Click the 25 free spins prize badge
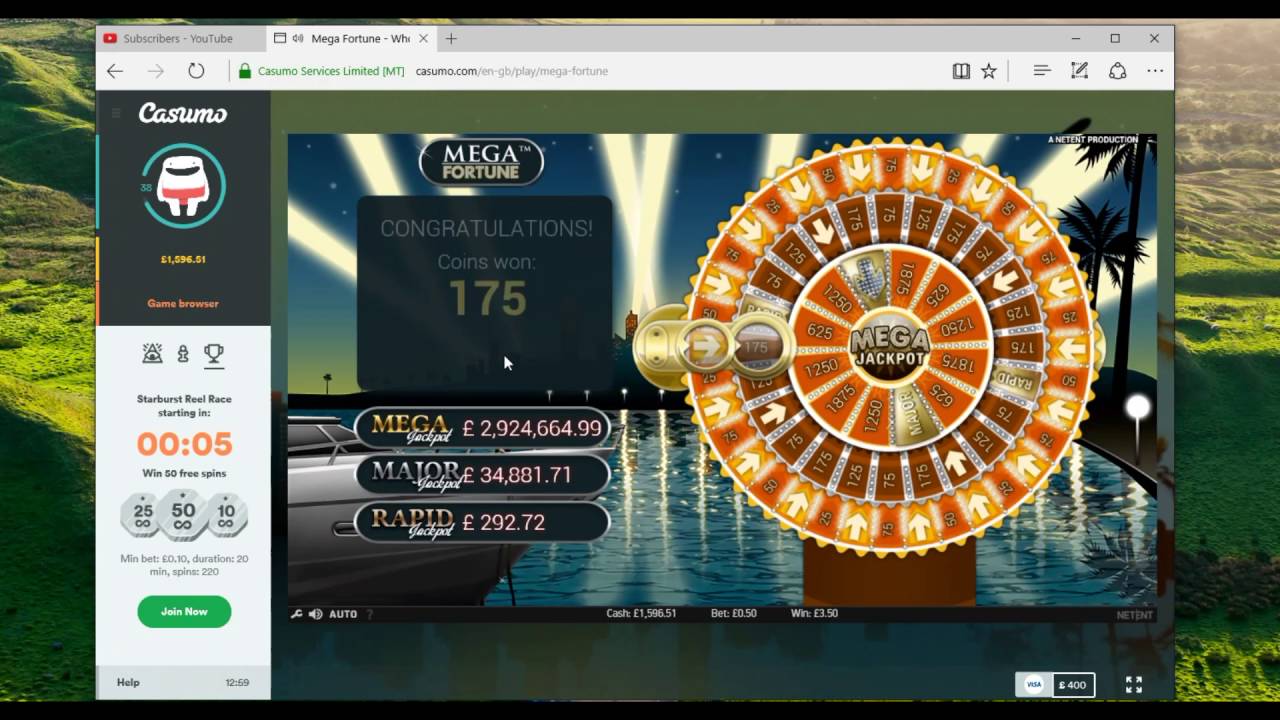The width and height of the screenshot is (1280, 720). pyautogui.click(x=143, y=516)
